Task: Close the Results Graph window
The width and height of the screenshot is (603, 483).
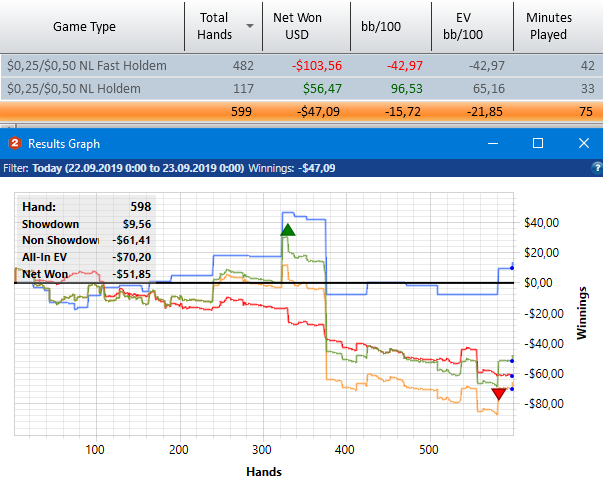Action: (584, 143)
